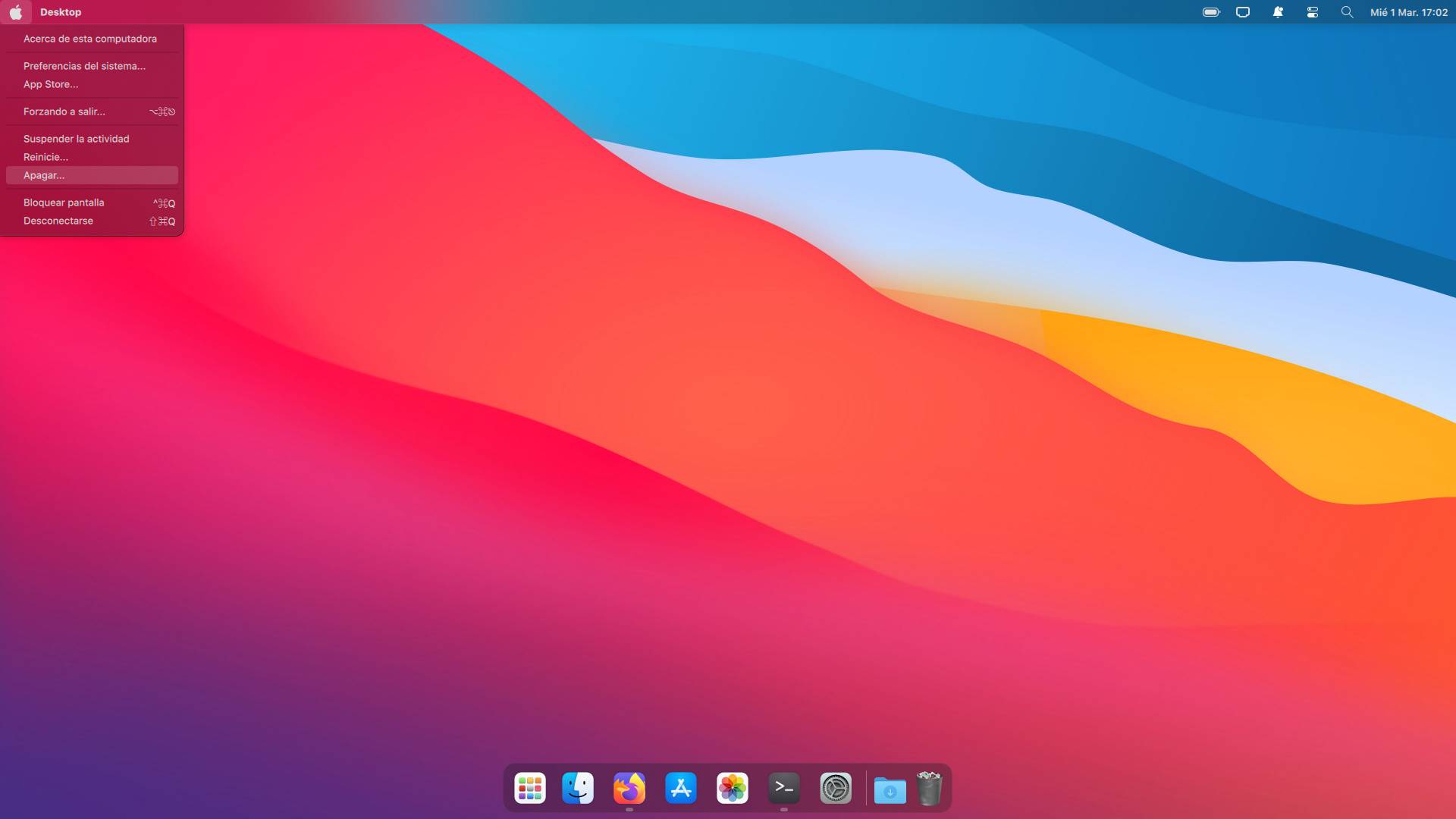The width and height of the screenshot is (1456, 819).
Task: Open the Trash in the dock
Action: 929,788
